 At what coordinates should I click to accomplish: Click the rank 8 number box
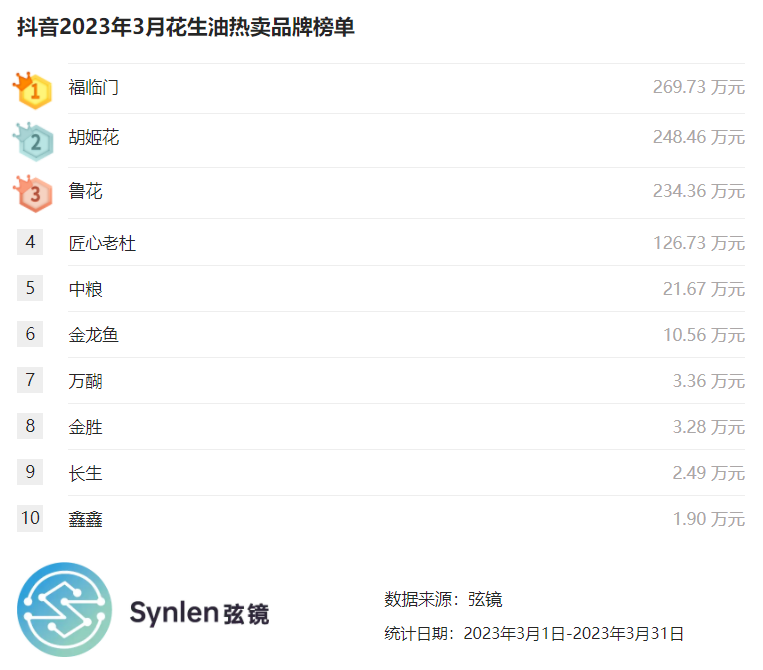[30, 426]
